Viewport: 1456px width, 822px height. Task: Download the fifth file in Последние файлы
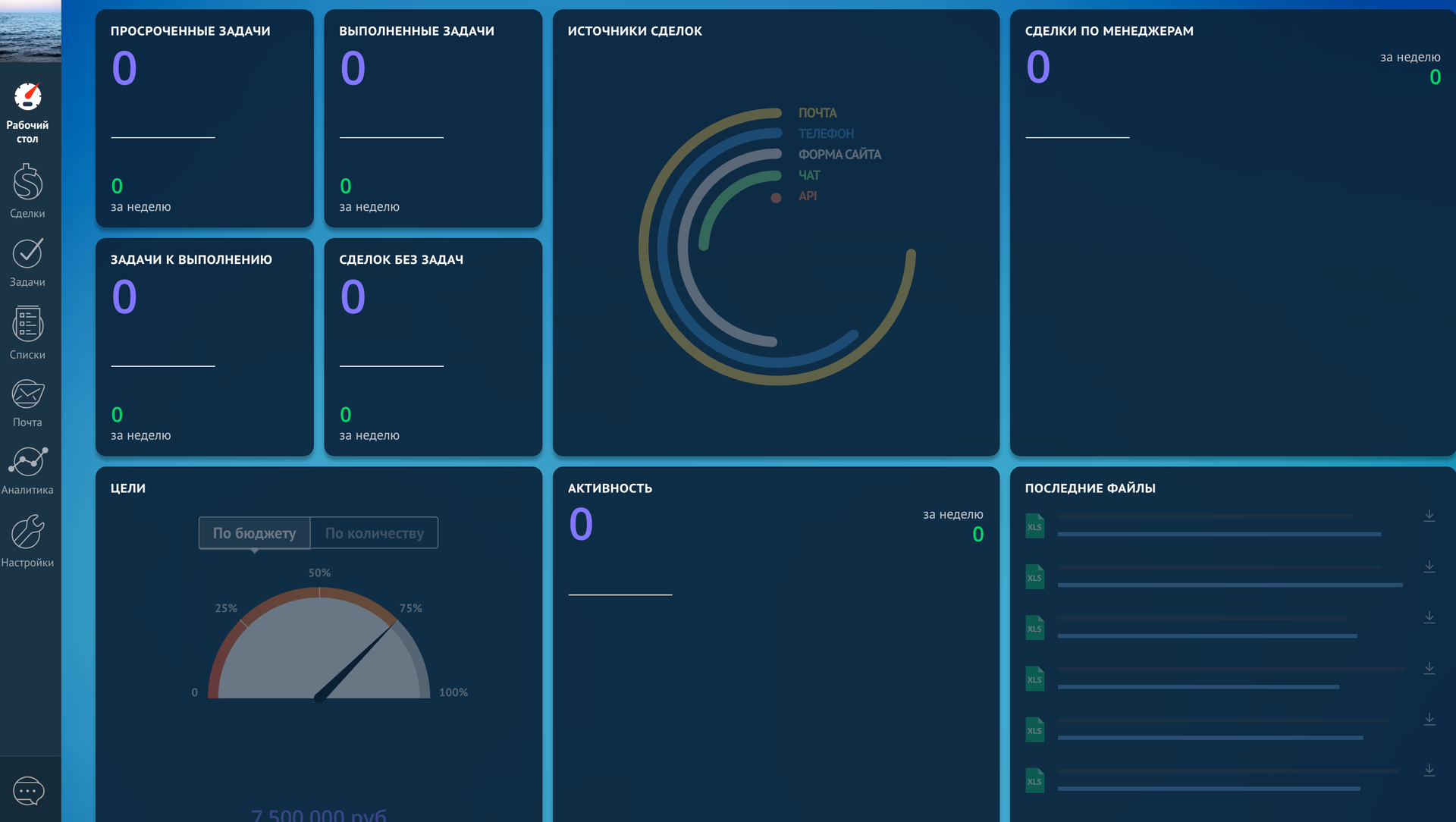tap(1429, 719)
